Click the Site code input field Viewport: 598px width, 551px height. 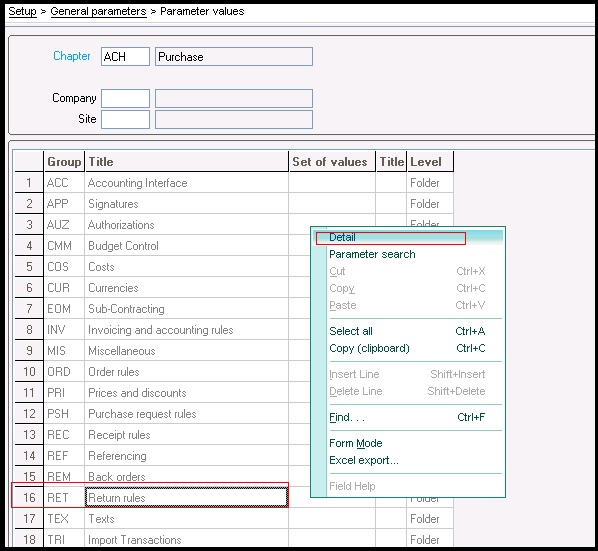[125, 119]
